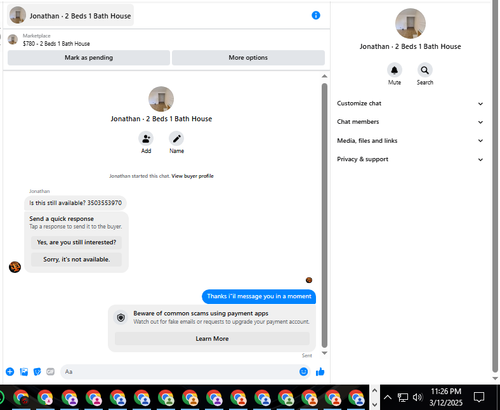The height and width of the screenshot is (410, 500).
Task: Open Jonathan's avatar beside the quick responses
Action: coord(15,267)
